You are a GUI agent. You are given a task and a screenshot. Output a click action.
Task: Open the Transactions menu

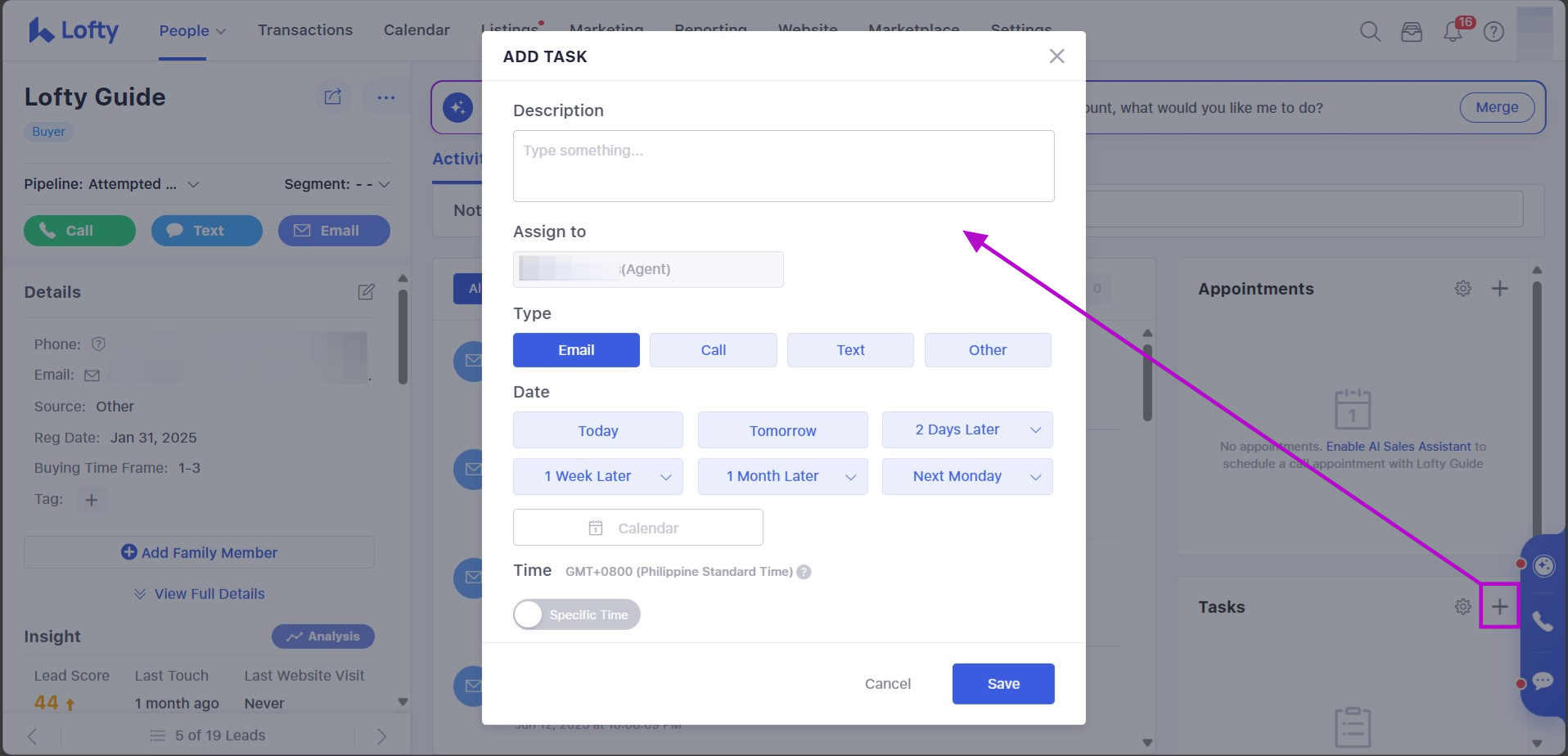tap(305, 30)
